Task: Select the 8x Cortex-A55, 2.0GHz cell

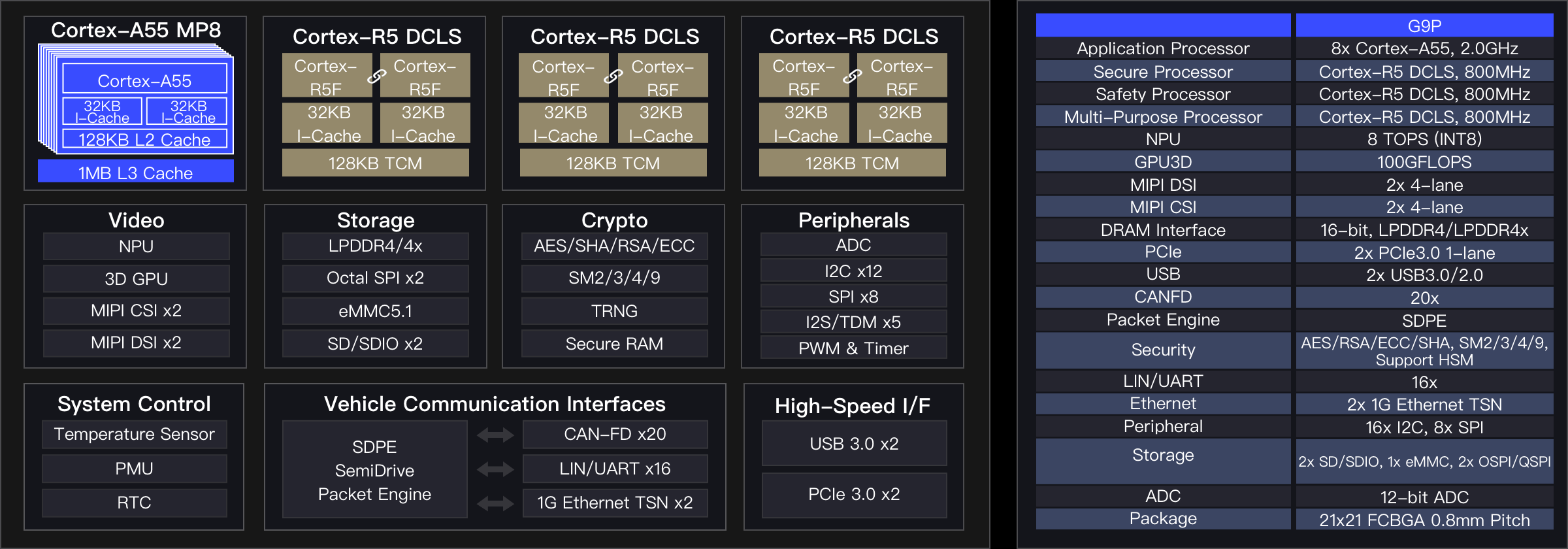Action: [1424, 48]
